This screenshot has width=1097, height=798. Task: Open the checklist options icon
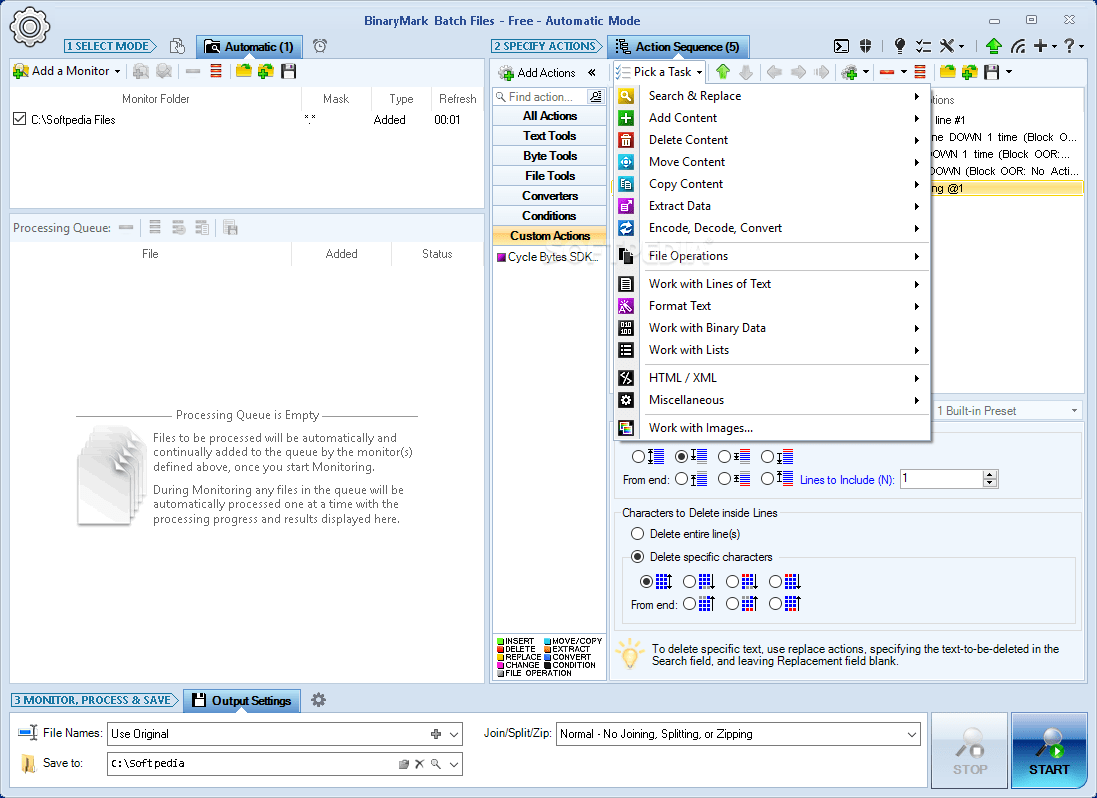[x=923, y=46]
